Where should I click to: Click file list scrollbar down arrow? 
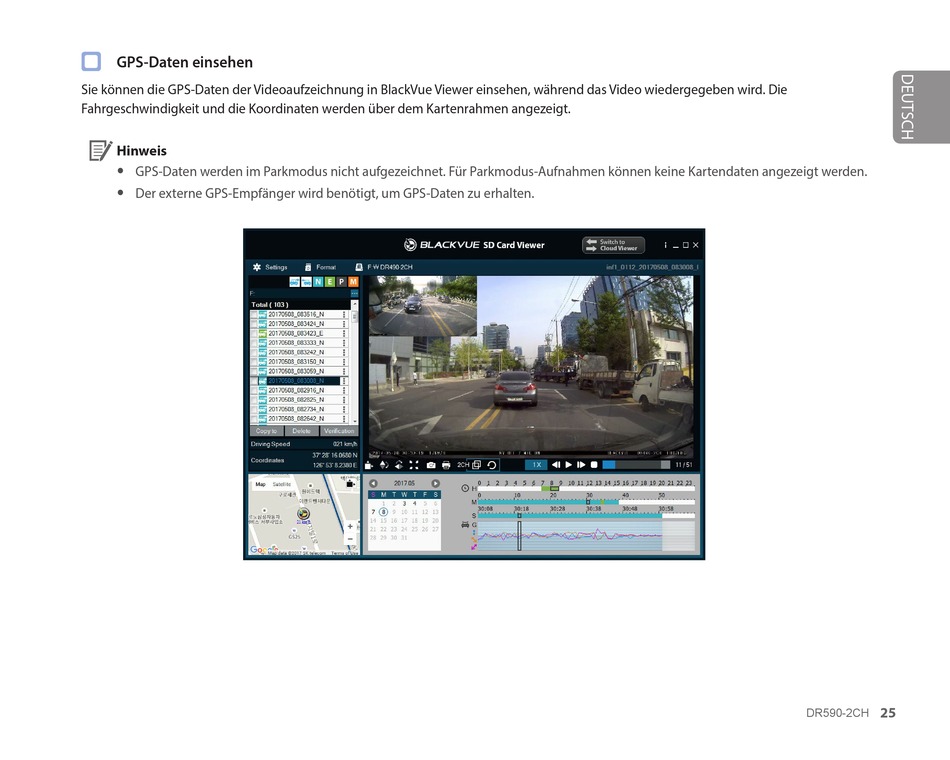pyautogui.click(x=354, y=421)
